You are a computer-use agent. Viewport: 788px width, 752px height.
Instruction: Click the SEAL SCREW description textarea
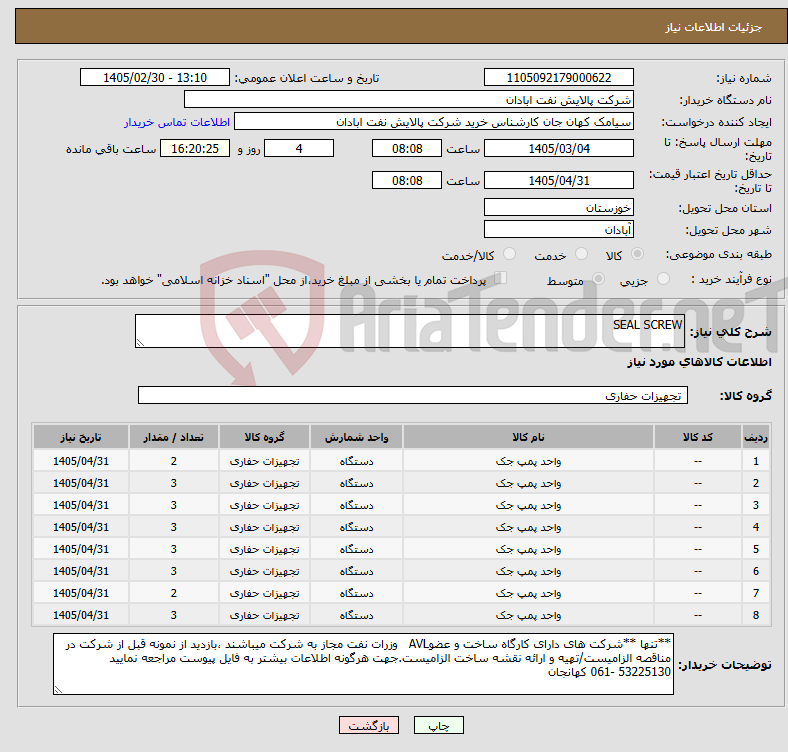tap(410, 331)
